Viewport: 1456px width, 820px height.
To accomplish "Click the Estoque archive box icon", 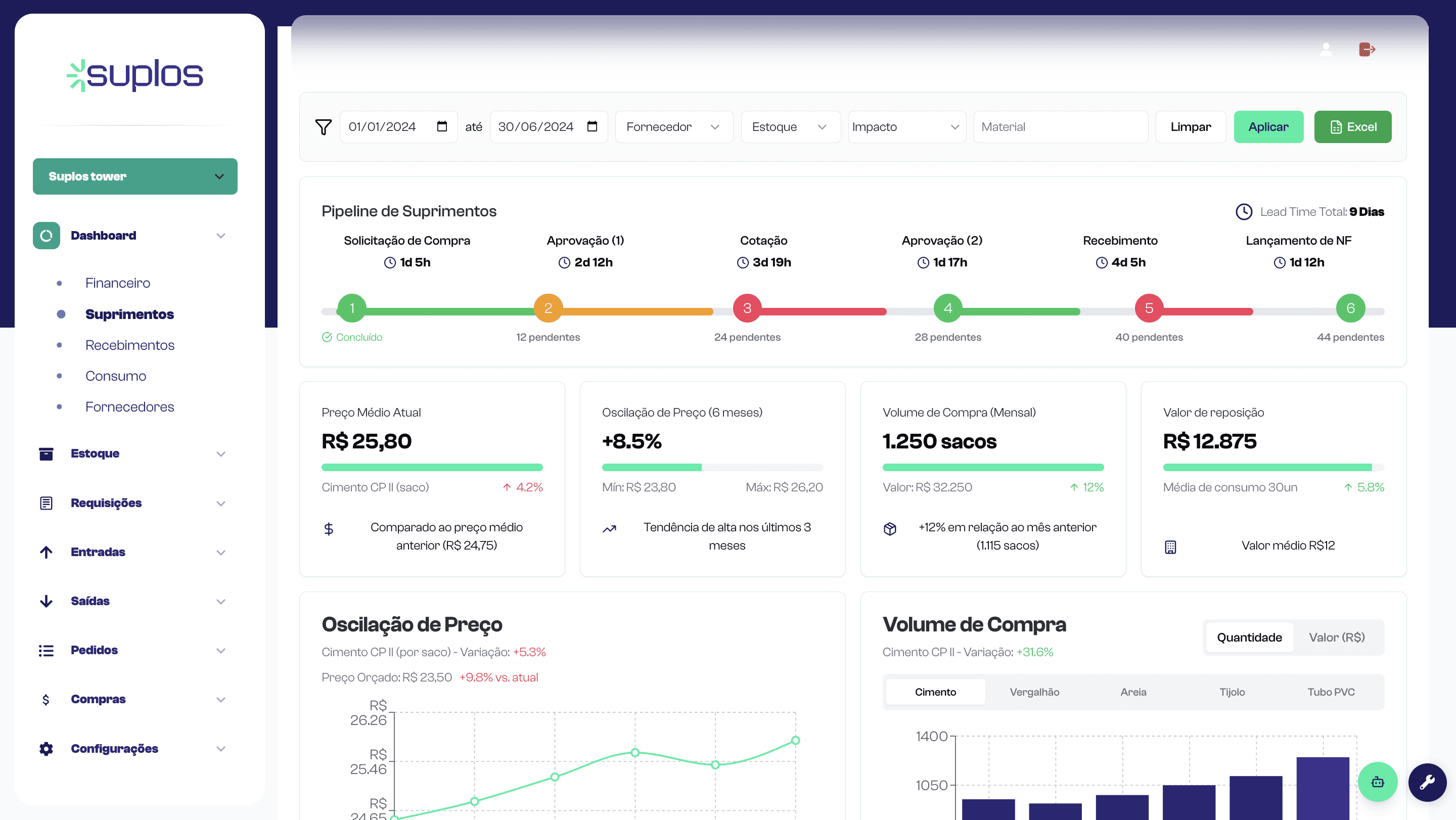I will point(46,453).
